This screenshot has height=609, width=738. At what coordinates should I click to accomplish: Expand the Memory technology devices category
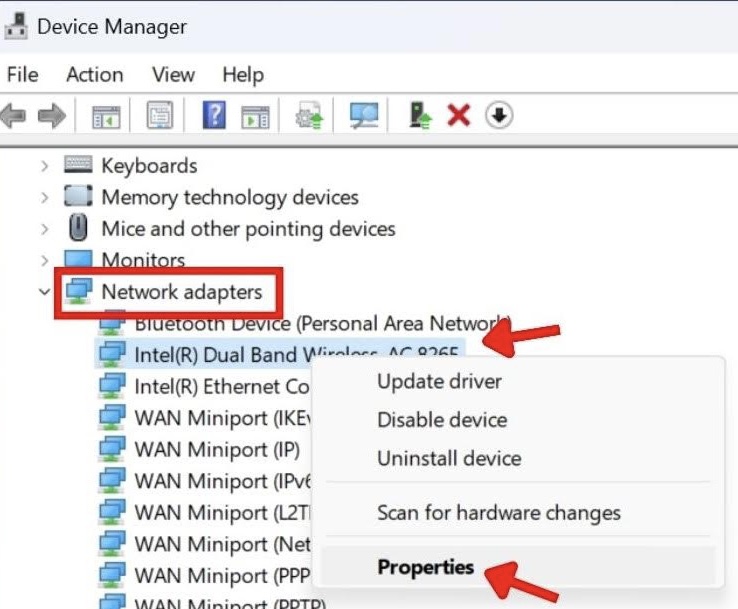click(x=45, y=197)
